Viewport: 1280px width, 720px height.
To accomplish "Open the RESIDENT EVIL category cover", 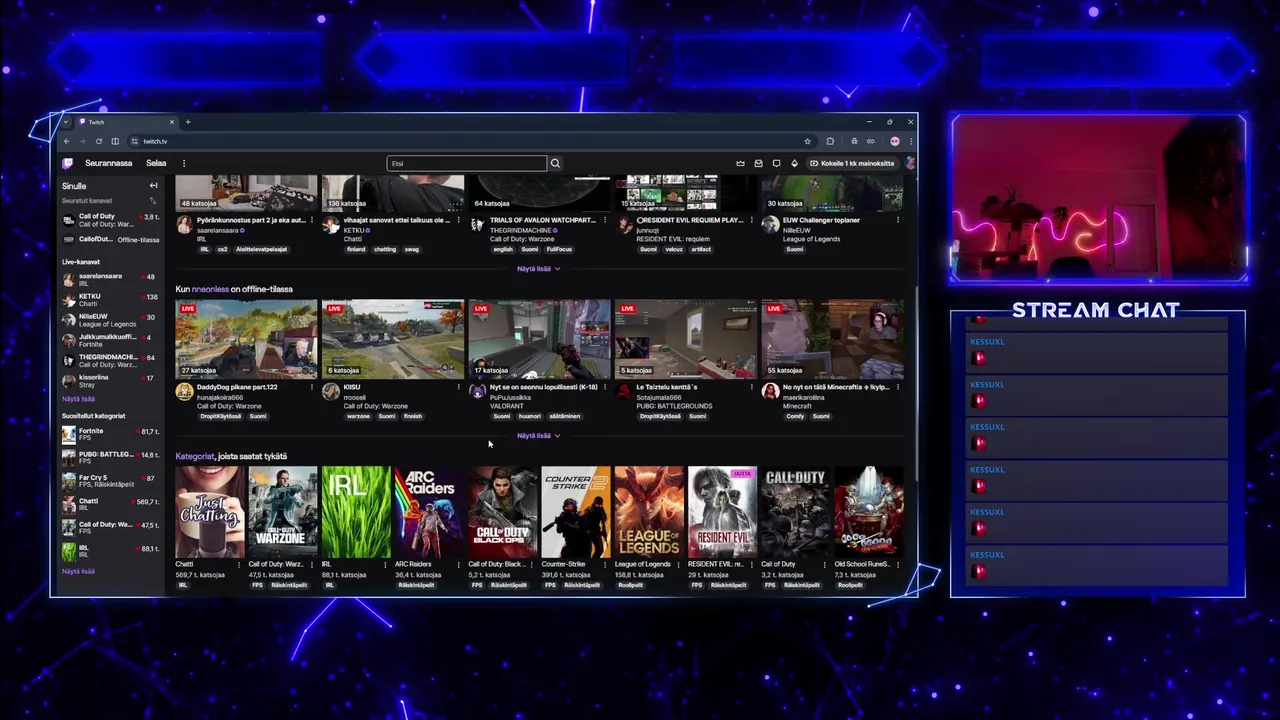I will 722,511.
